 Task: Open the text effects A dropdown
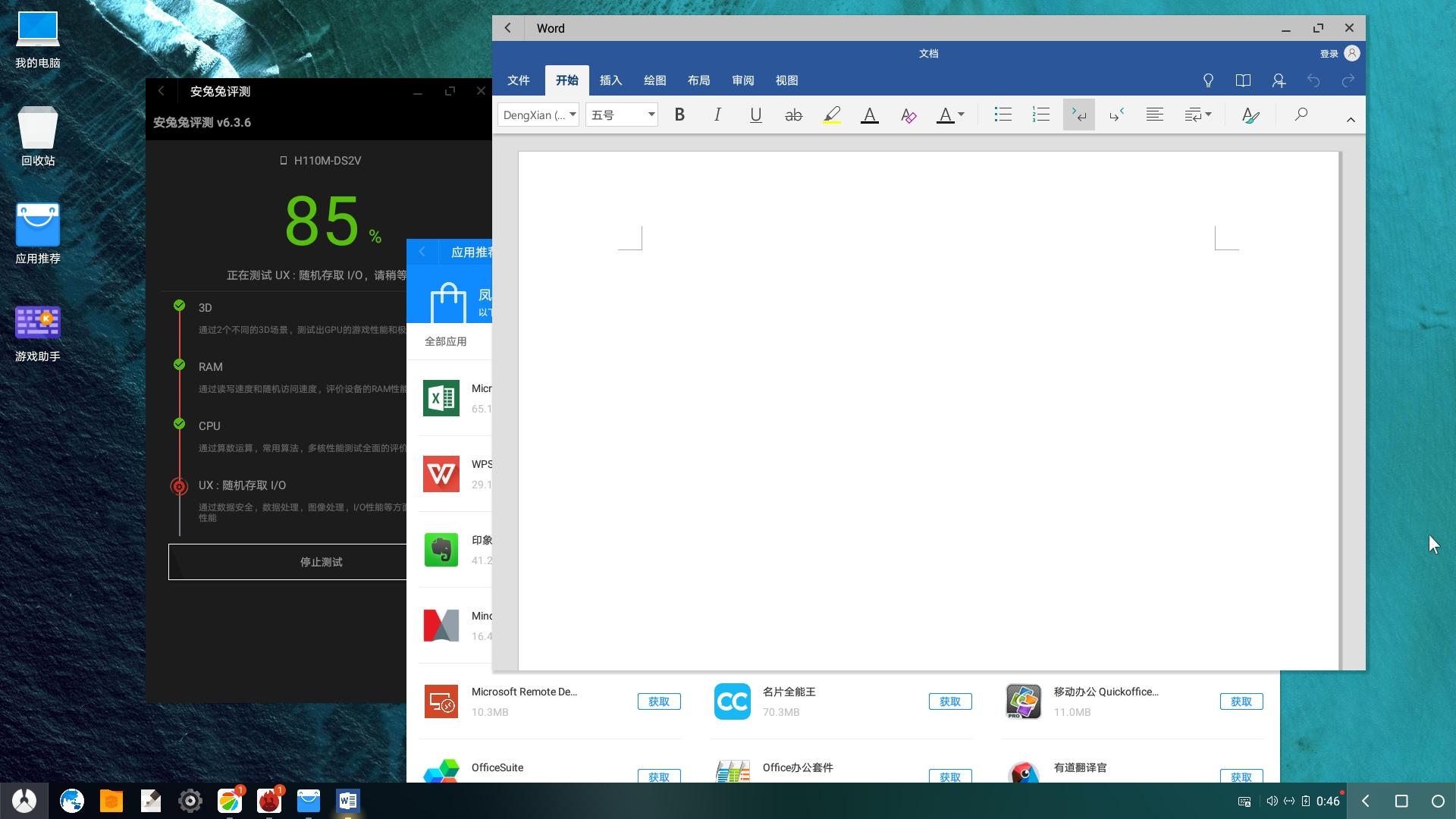point(950,115)
